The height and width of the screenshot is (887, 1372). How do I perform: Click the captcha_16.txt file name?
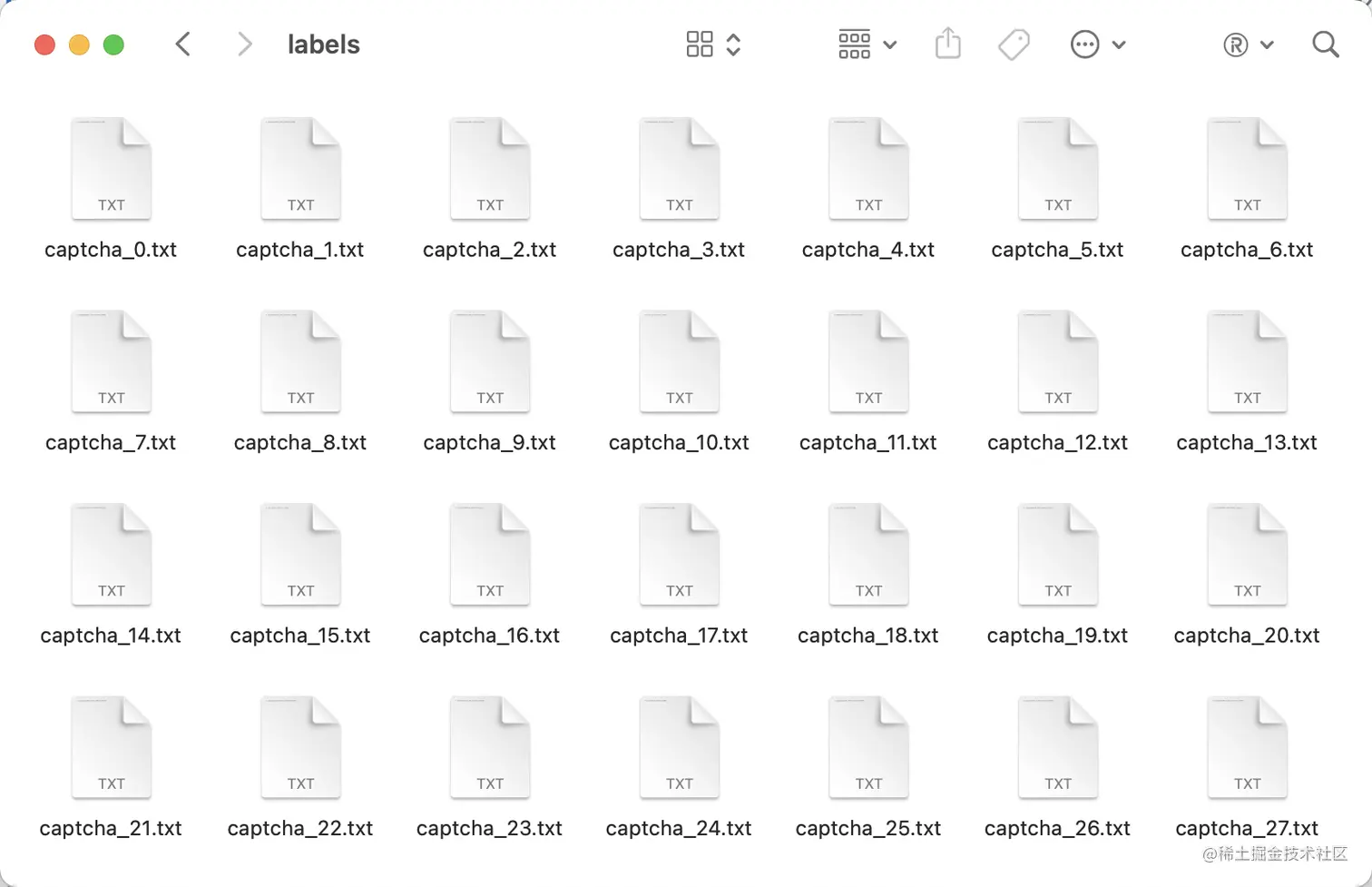489,636
